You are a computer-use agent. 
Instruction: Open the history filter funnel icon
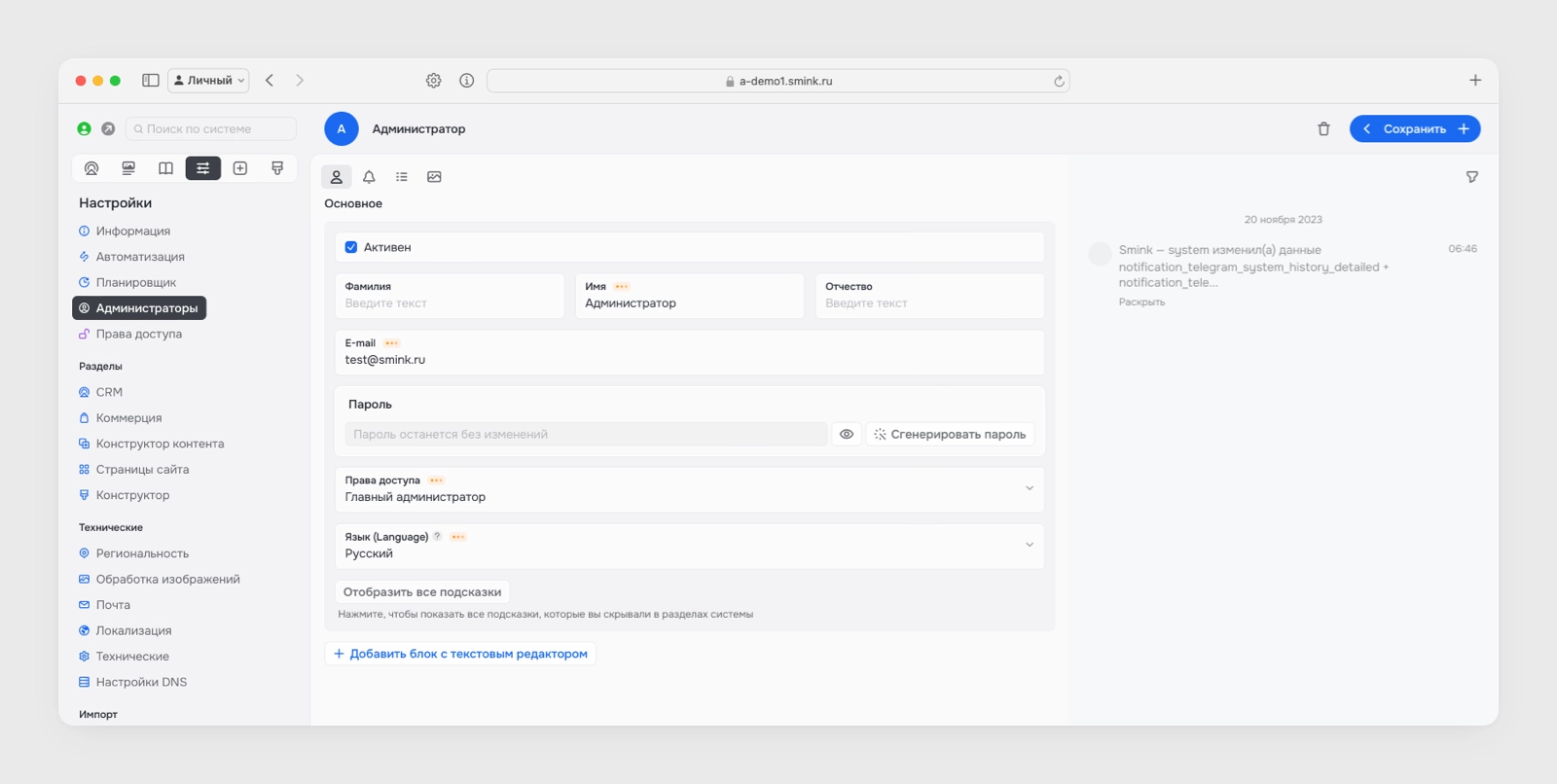click(1472, 177)
